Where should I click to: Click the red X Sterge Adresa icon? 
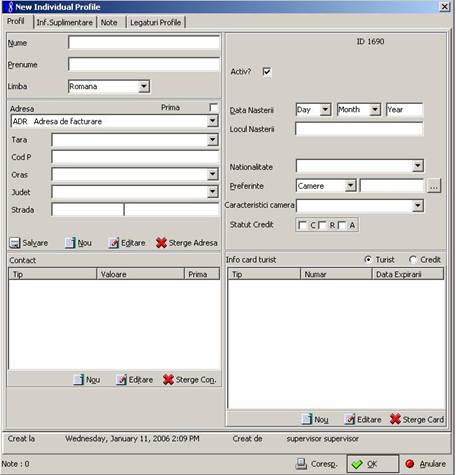161,243
